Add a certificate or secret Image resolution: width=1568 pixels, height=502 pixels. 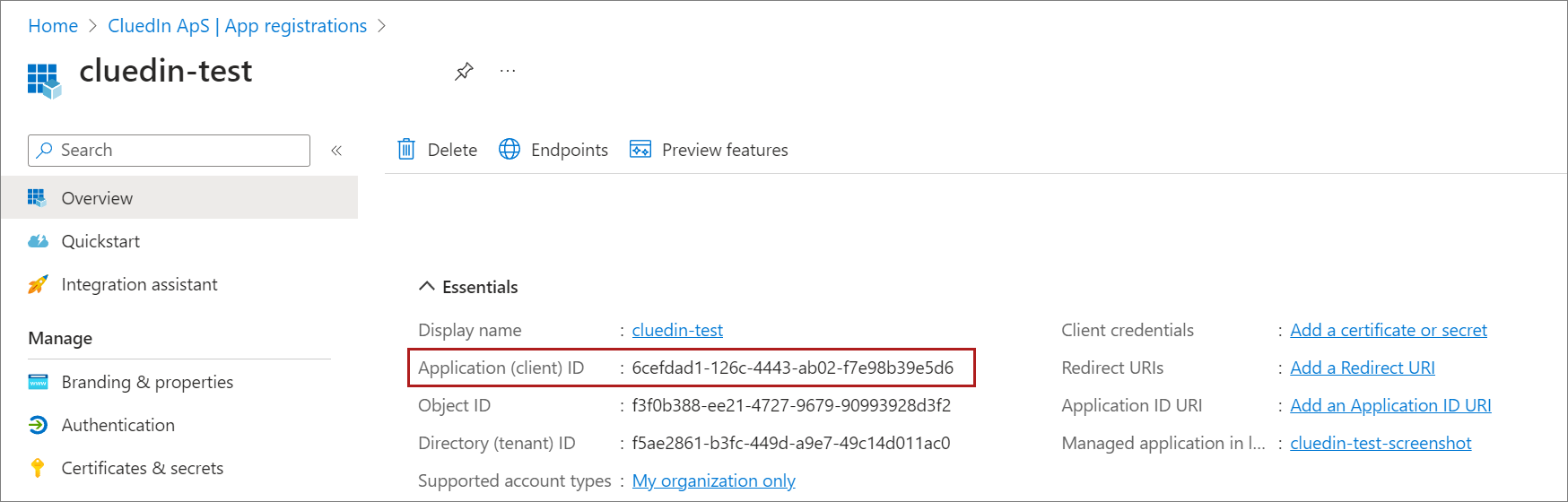1388,330
